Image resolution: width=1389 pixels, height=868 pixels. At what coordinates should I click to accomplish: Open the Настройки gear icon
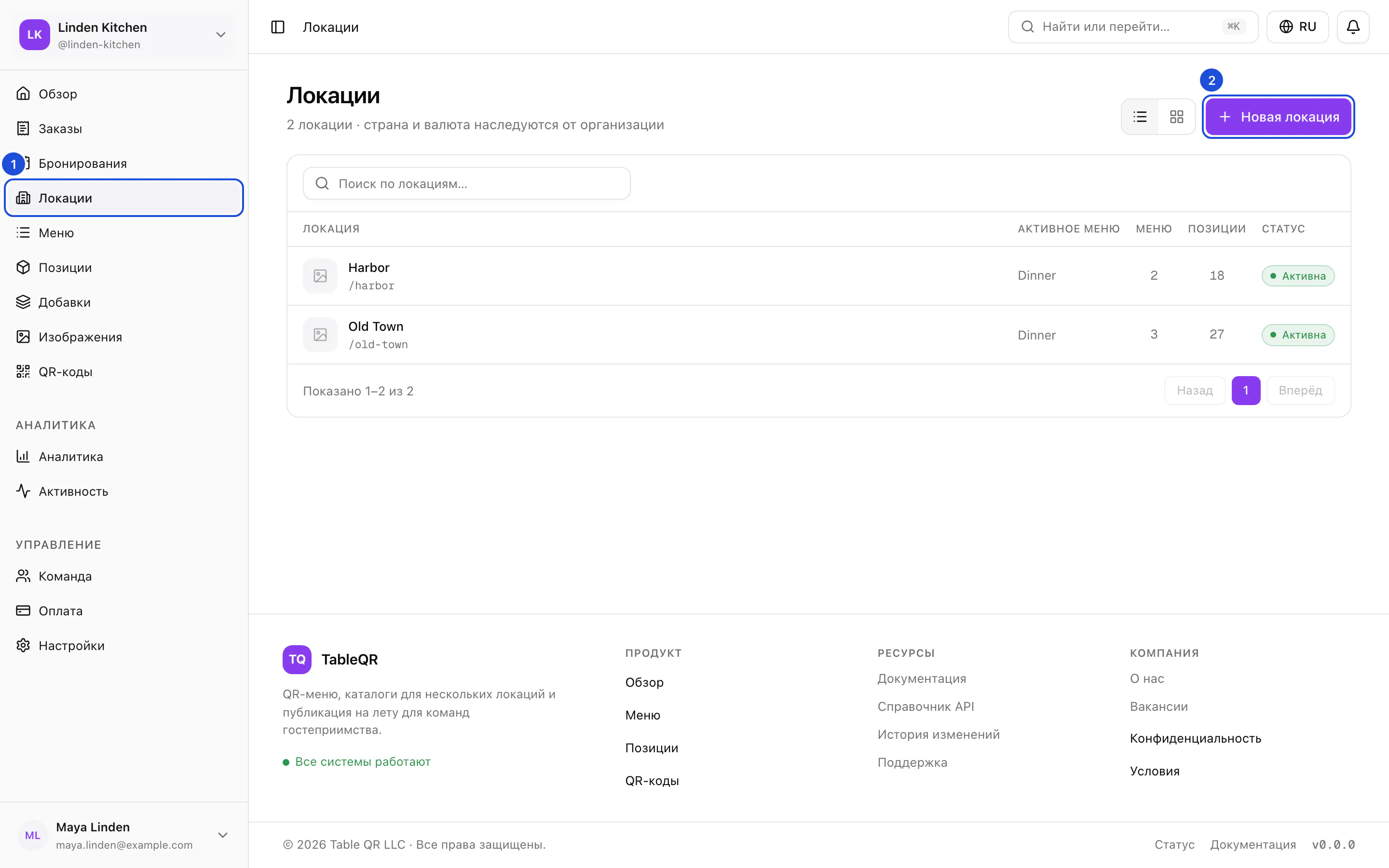pyautogui.click(x=23, y=645)
